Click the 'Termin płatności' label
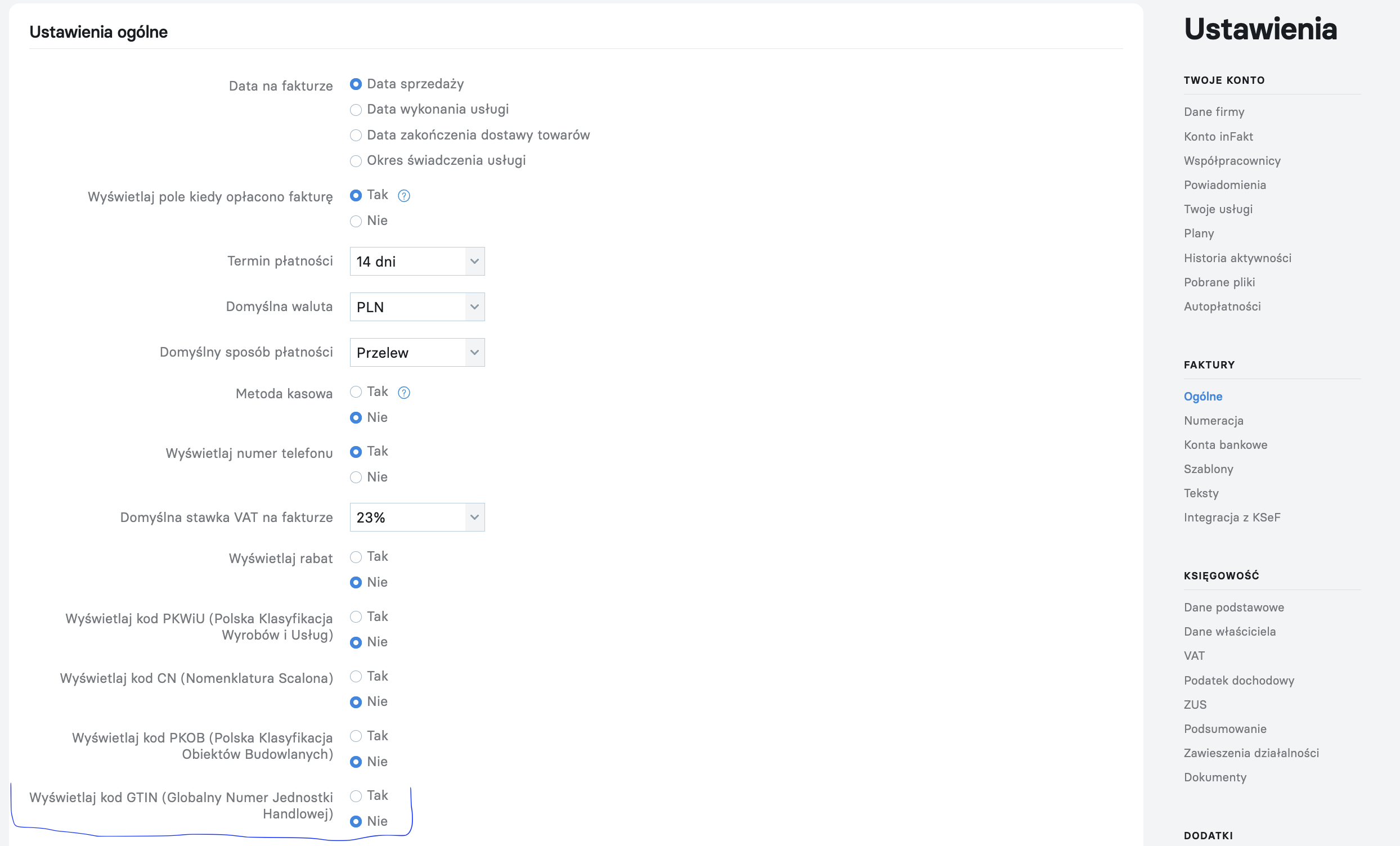 click(280, 261)
